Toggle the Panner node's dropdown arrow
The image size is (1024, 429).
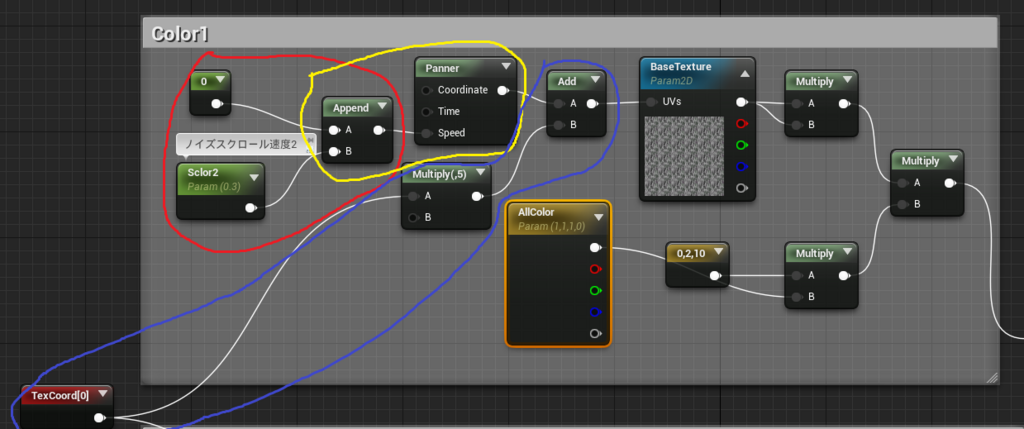505,67
